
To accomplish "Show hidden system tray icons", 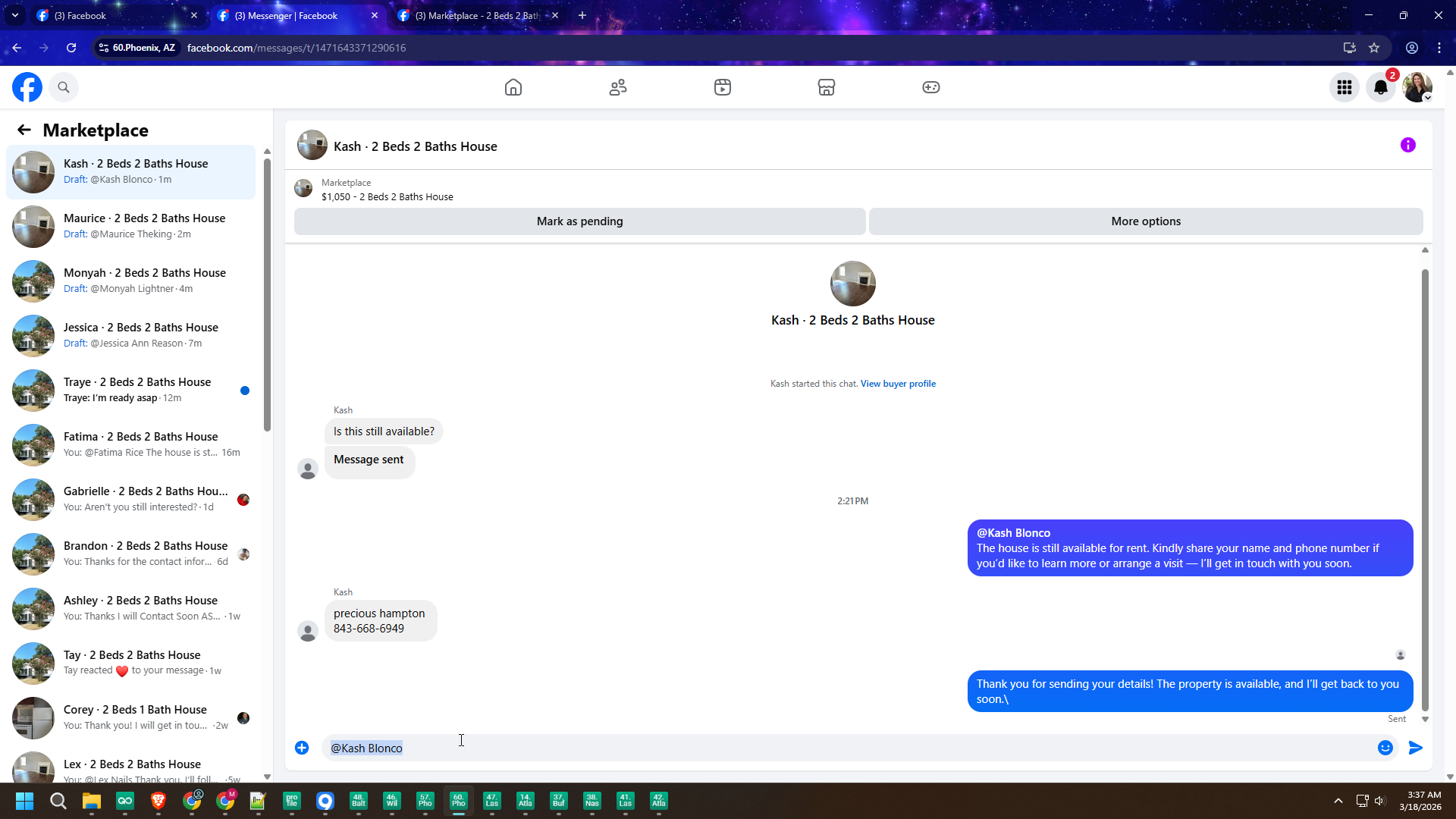I will pyautogui.click(x=1338, y=801).
